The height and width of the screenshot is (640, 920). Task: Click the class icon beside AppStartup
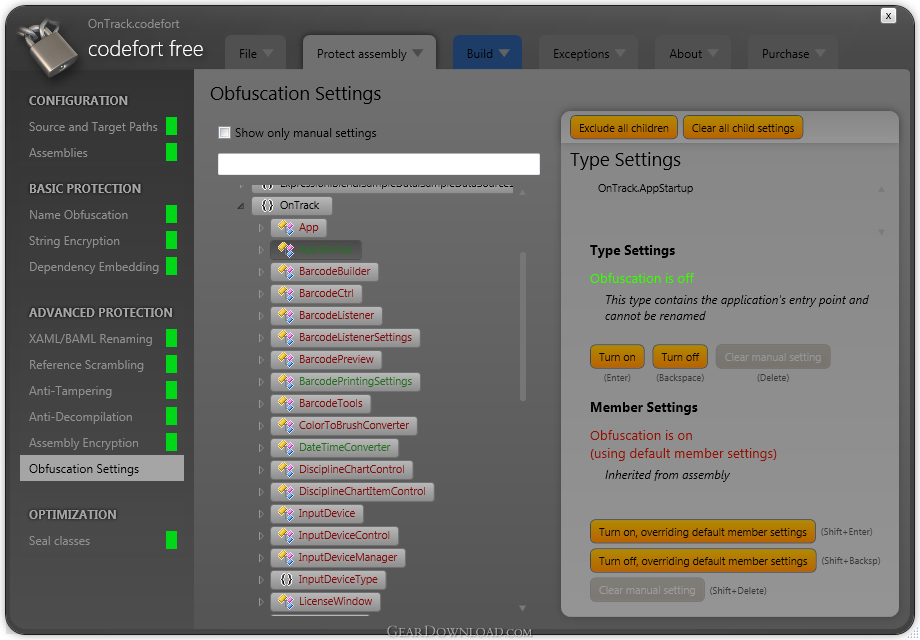(x=286, y=249)
